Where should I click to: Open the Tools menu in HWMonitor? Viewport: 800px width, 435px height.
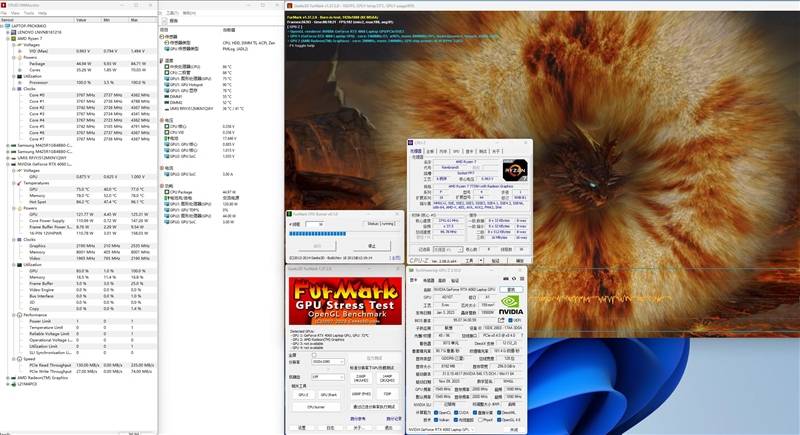click(31, 11)
